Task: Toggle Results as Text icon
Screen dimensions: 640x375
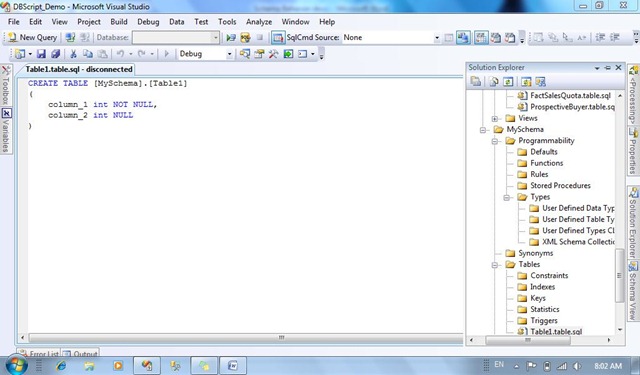Action: coord(496,38)
